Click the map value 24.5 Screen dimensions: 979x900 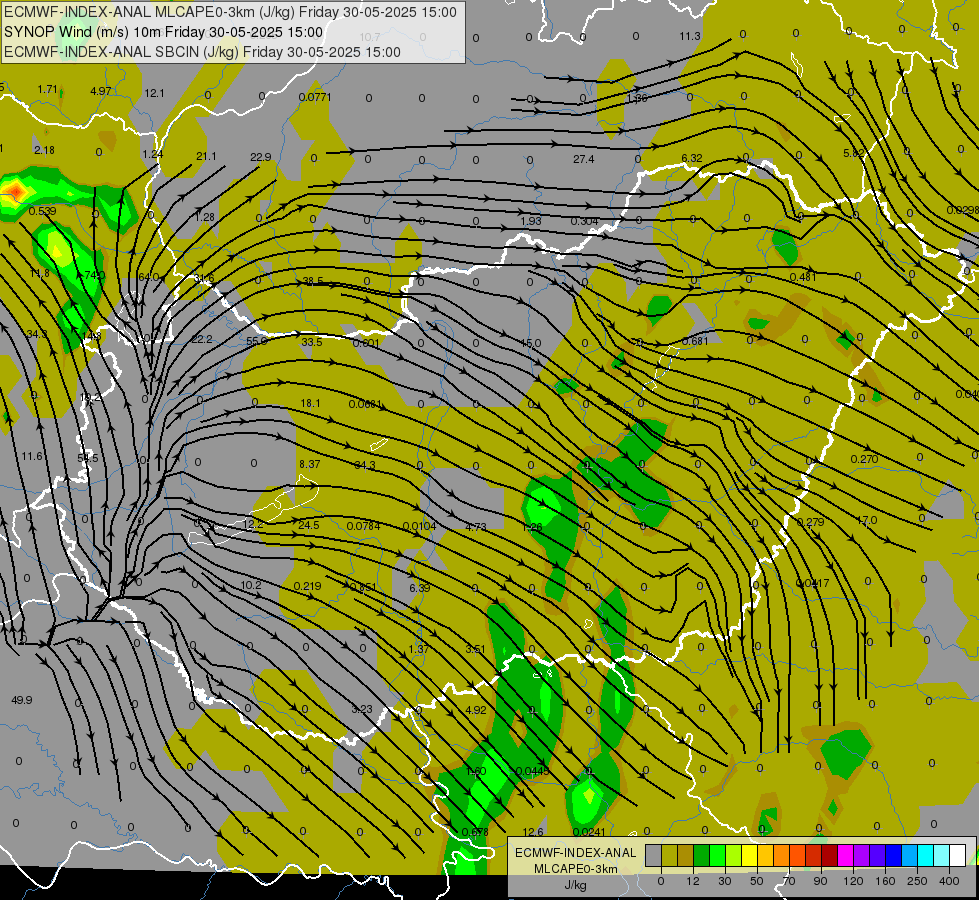[x=308, y=525]
